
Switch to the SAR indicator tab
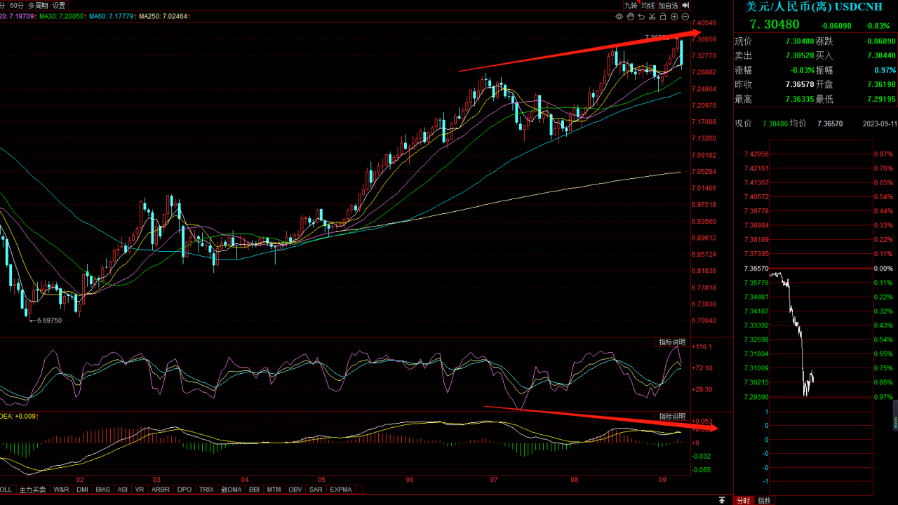click(x=316, y=490)
